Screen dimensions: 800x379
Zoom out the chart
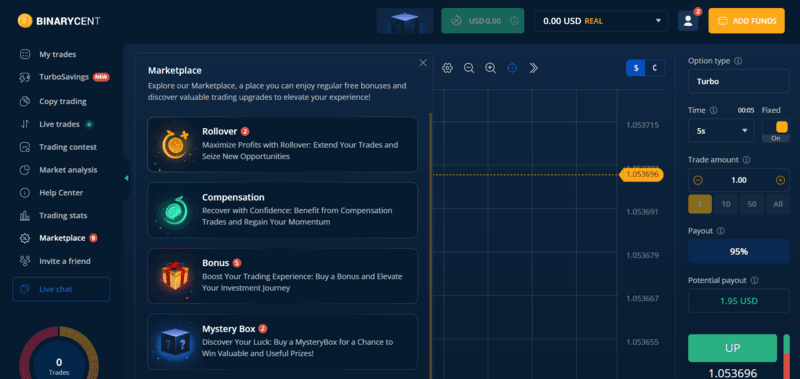click(x=469, y=68)
